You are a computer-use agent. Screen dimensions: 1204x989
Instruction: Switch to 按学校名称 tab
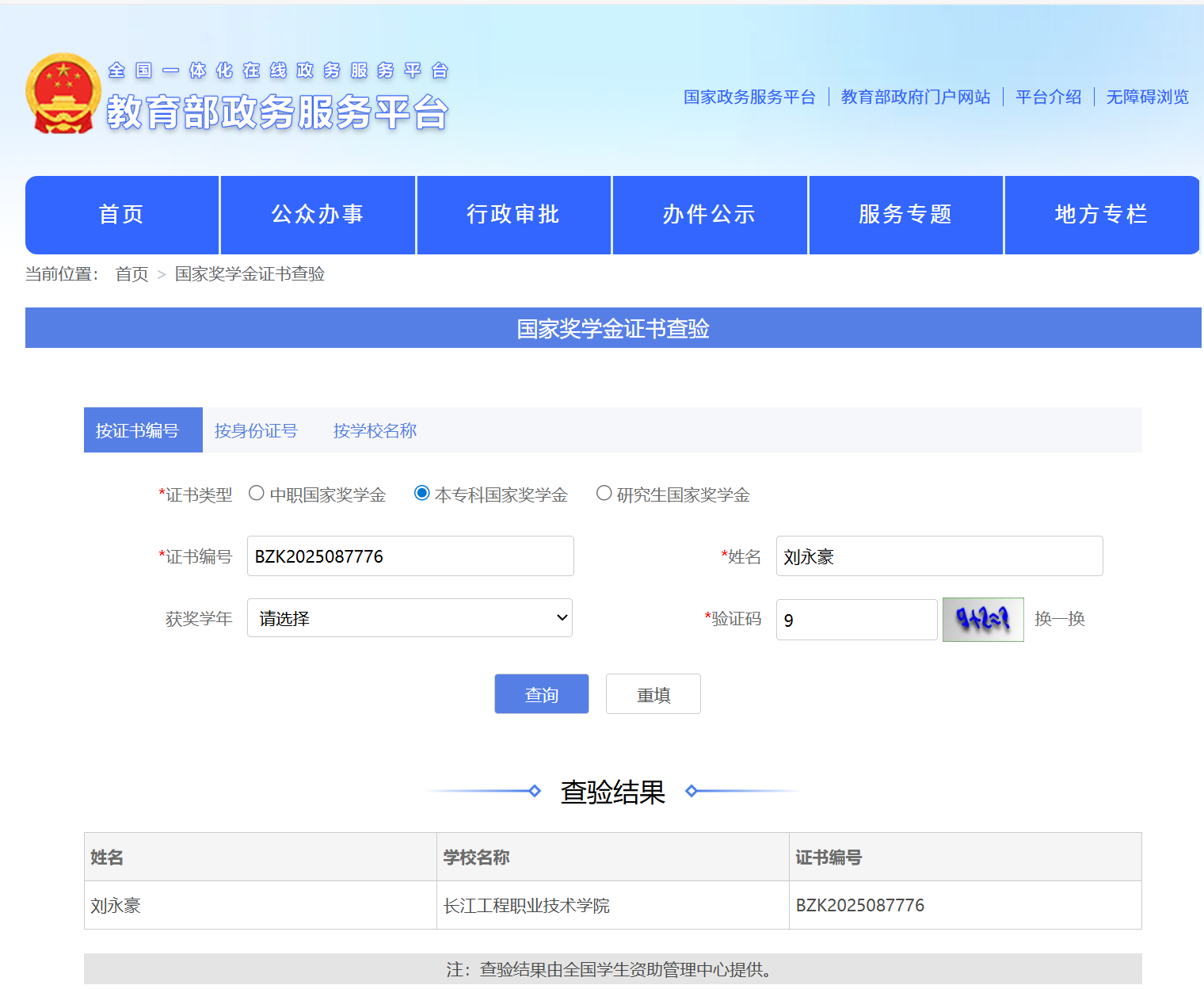(375, 430)
